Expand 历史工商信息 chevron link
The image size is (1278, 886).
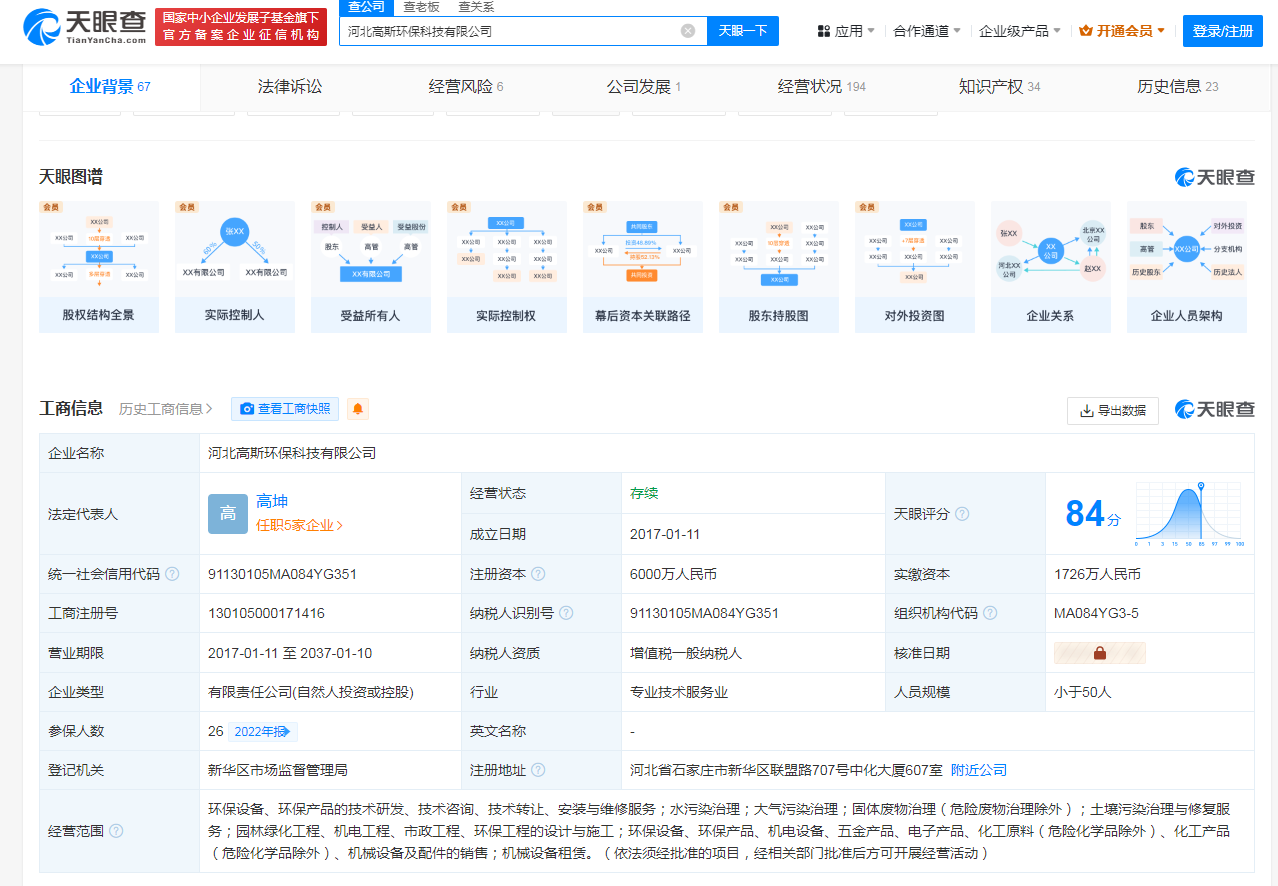pyautogui.click(x=166, y=409)
